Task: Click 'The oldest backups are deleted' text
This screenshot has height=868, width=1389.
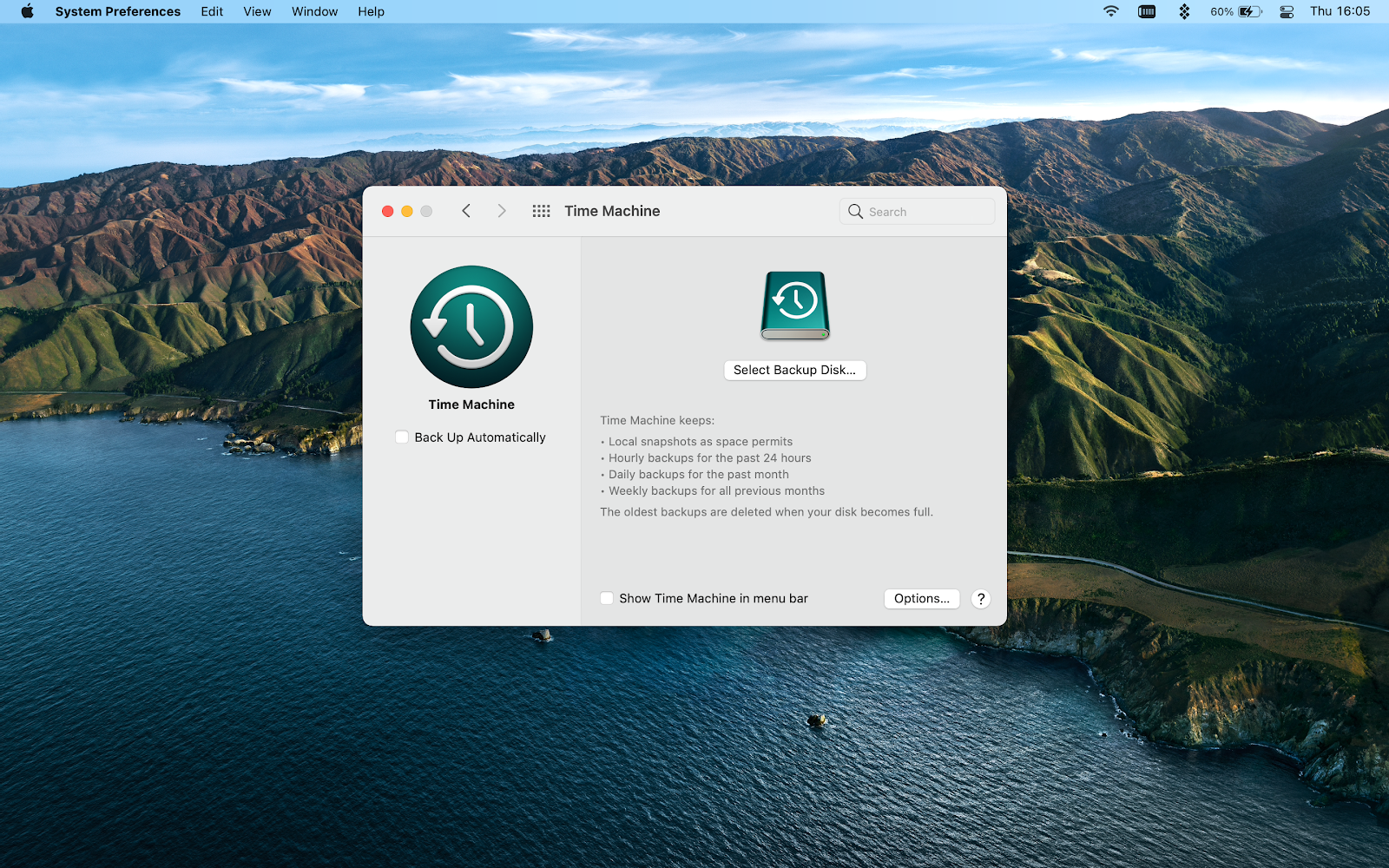Action: [767, 512]
